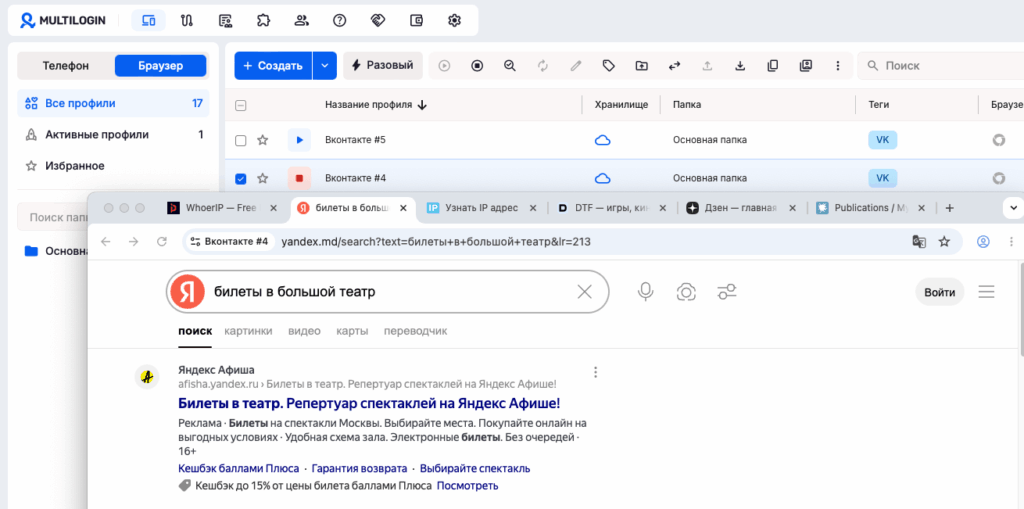Click the tag toolbar icon
1024x509 pixels.
point(609,65)
